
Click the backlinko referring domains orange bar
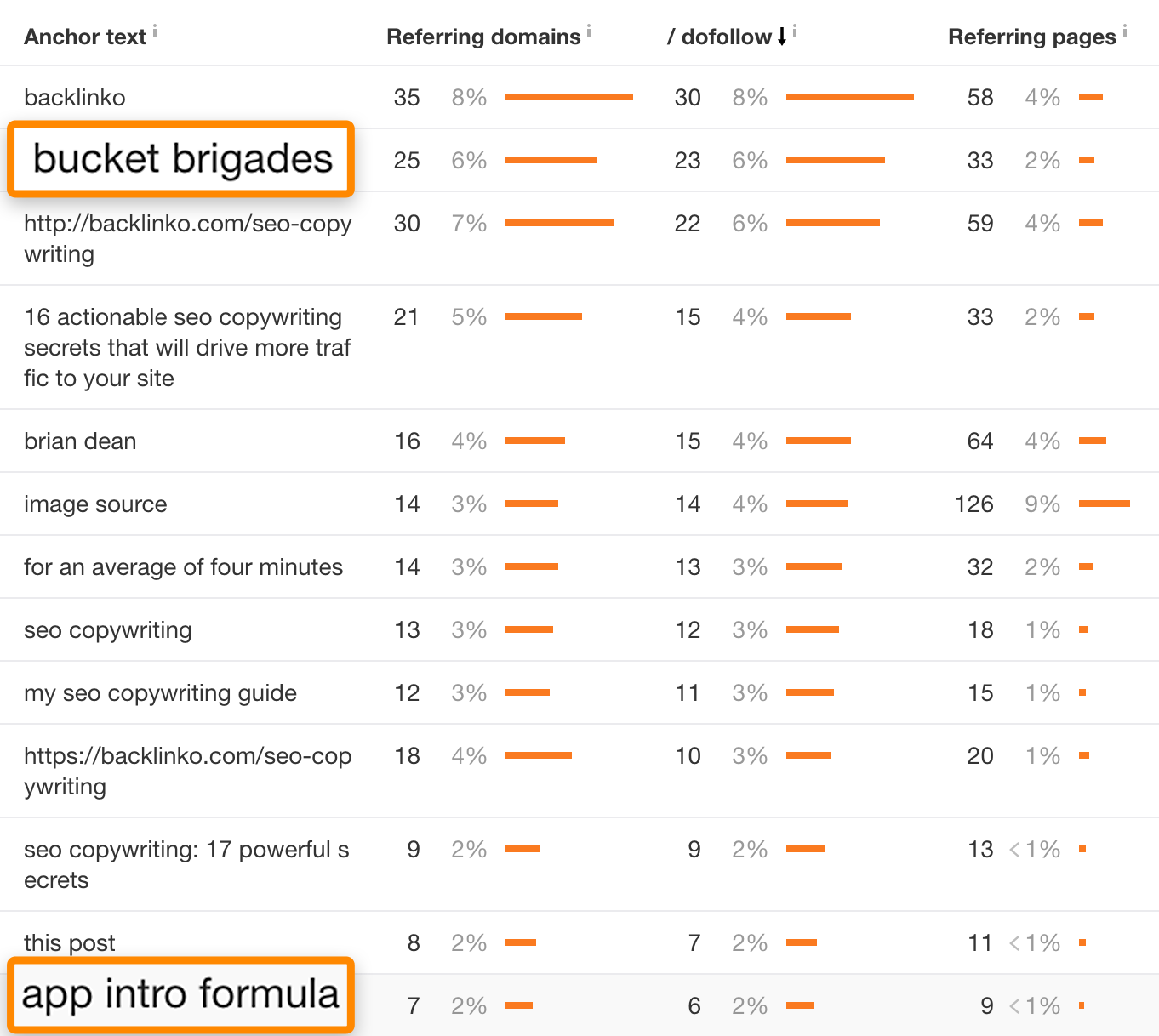coord(568,97)
